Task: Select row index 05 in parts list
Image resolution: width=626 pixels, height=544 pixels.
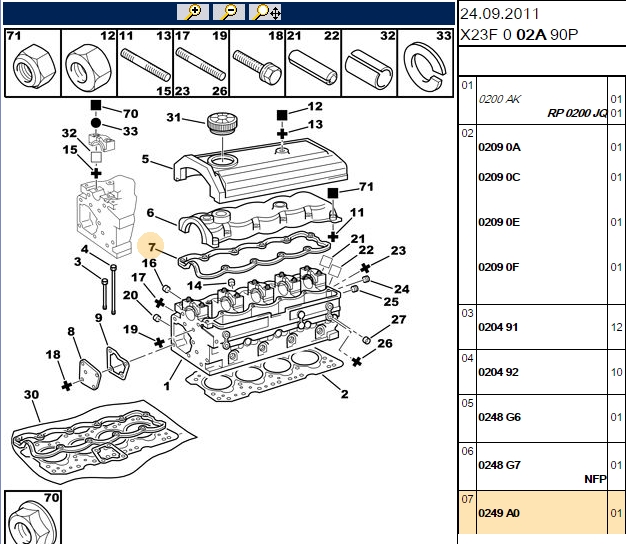Action: (x=467, y=403)
